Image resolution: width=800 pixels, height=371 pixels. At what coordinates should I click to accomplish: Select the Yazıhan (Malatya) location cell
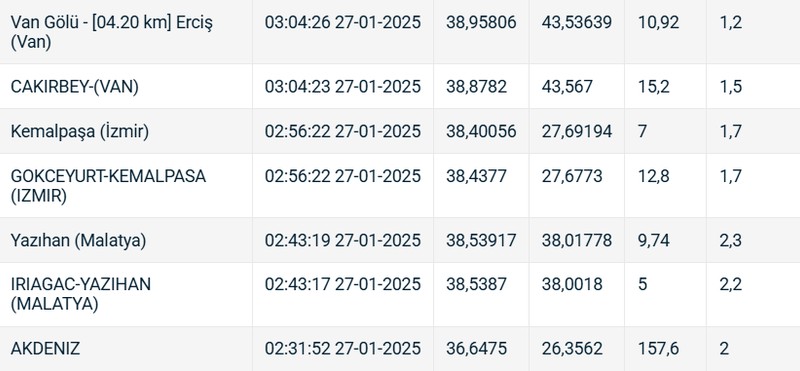click(78, 240)
